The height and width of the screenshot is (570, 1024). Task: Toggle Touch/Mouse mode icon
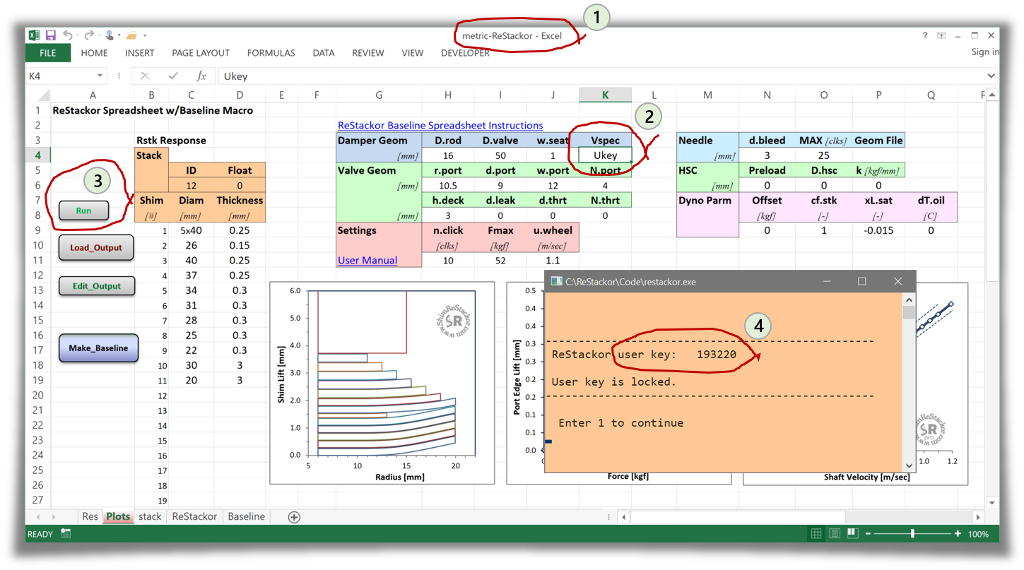pos(110,35)
